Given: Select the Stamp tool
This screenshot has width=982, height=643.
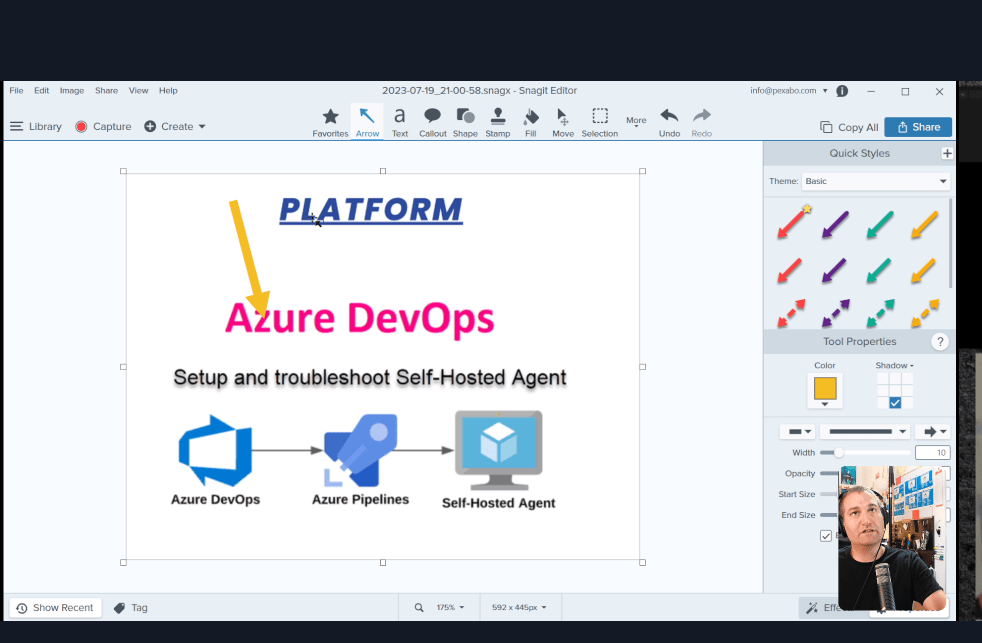Looking at the screenshot, I should point(497,122).
